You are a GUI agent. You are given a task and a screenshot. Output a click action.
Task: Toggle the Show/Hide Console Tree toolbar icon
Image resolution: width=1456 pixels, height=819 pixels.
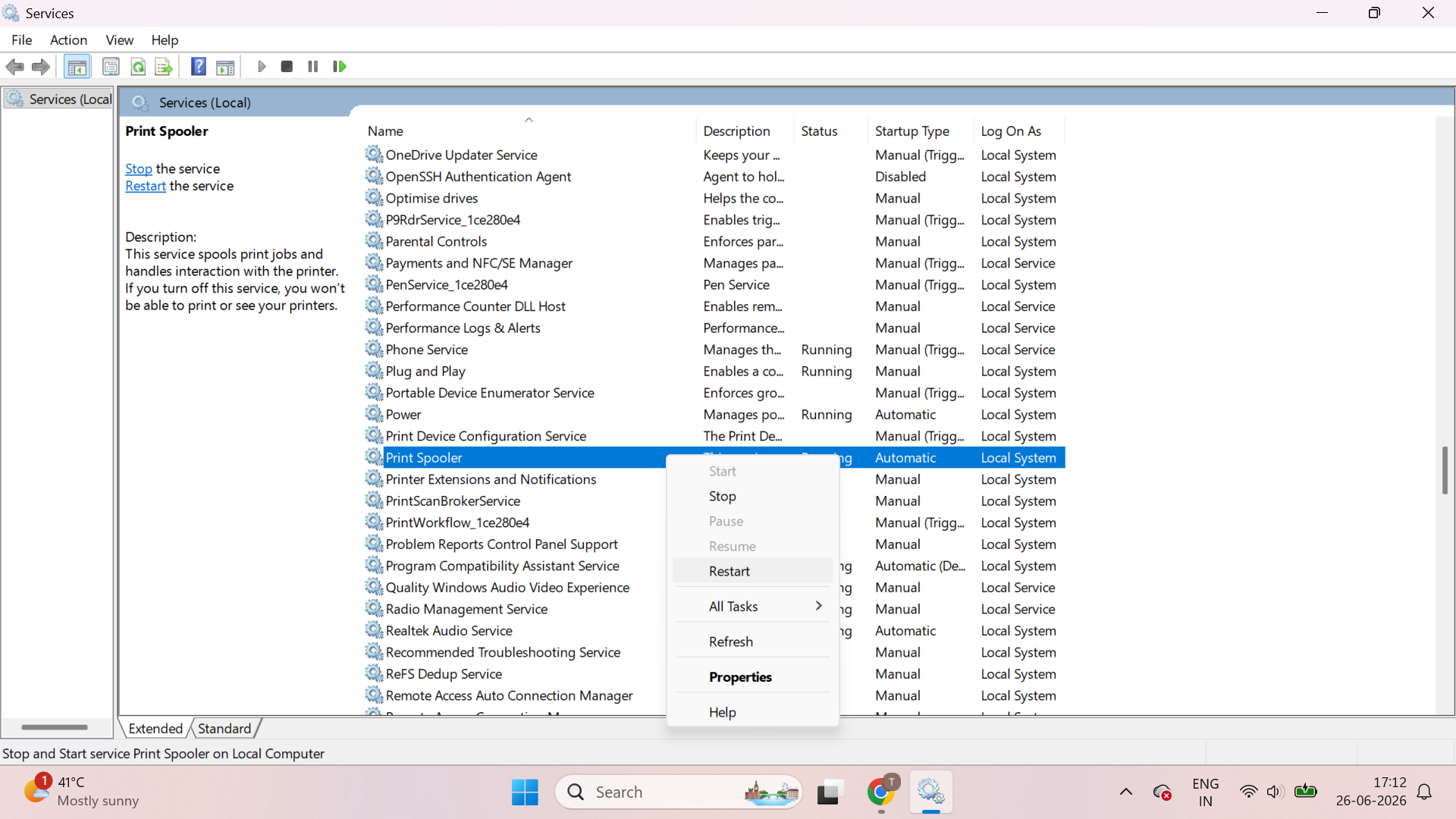click(77, 67)
